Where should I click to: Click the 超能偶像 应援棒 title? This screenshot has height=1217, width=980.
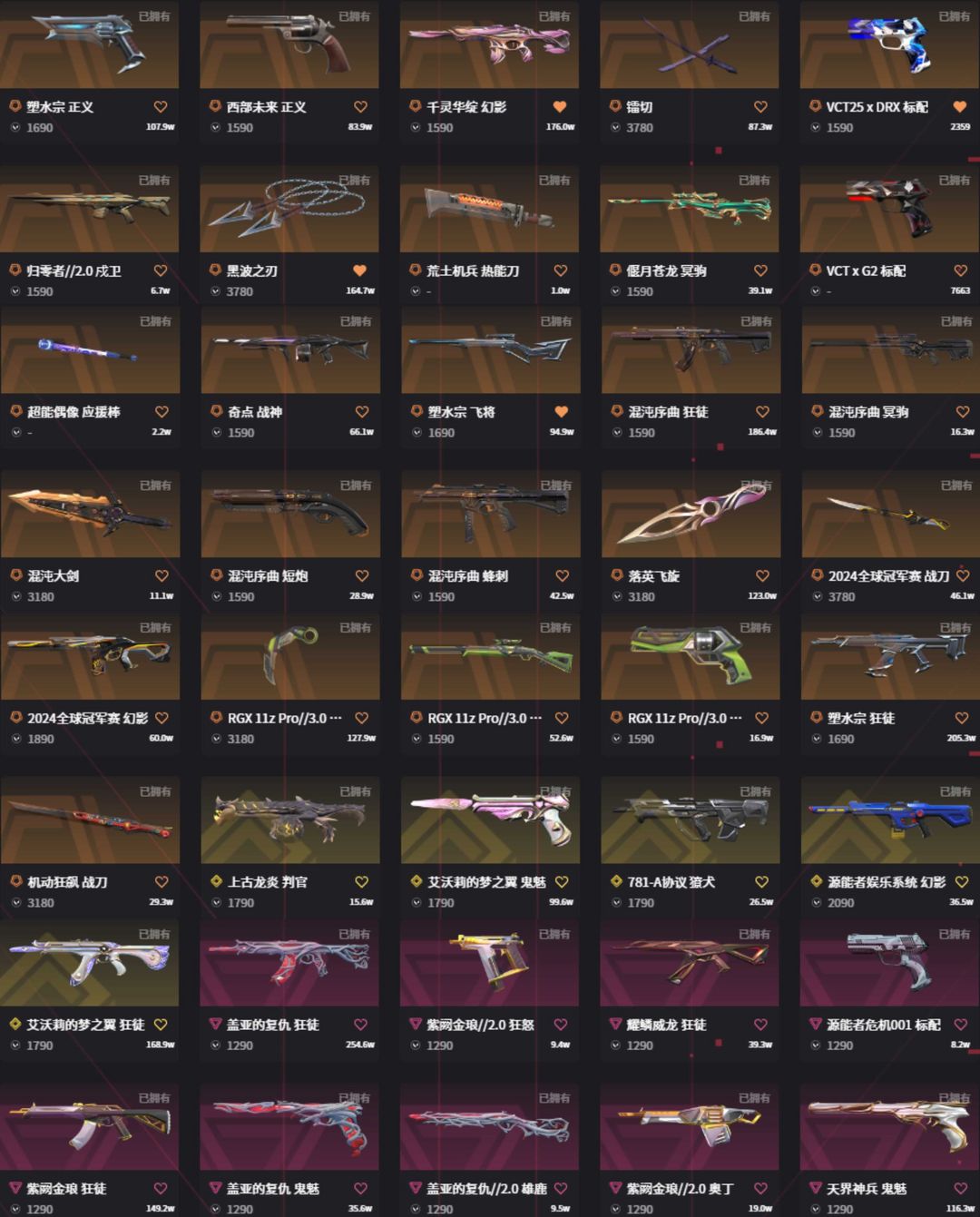coord(73,412)
